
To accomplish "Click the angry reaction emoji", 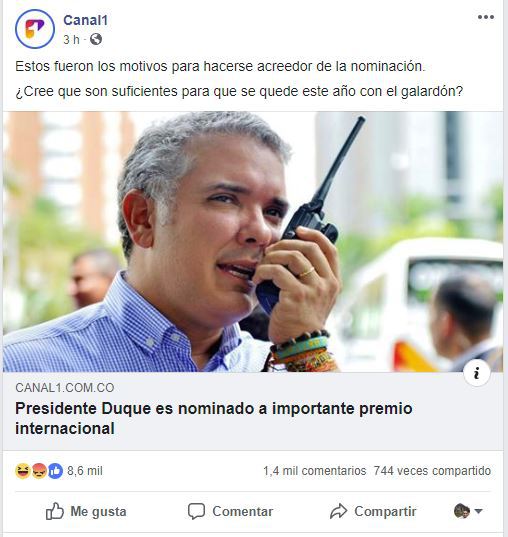I will 39,471.
